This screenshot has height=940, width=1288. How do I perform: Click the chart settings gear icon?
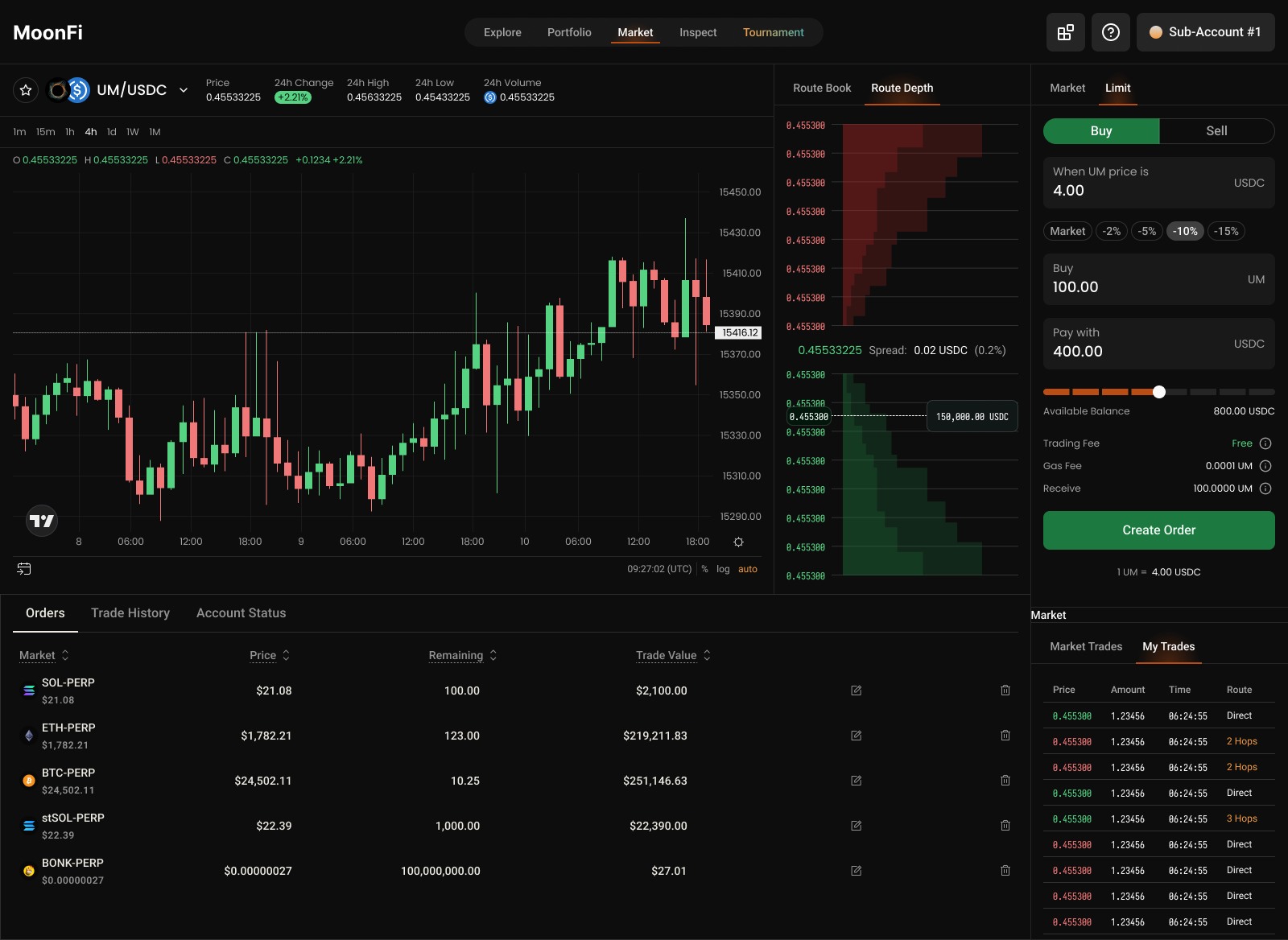pyautogui.click(x=738, y=542)
